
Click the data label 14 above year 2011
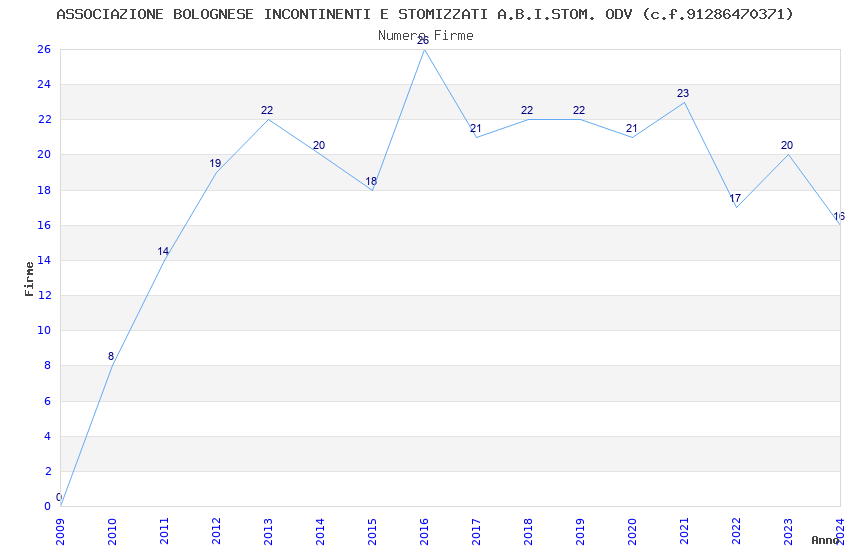[x=163, y=251]
